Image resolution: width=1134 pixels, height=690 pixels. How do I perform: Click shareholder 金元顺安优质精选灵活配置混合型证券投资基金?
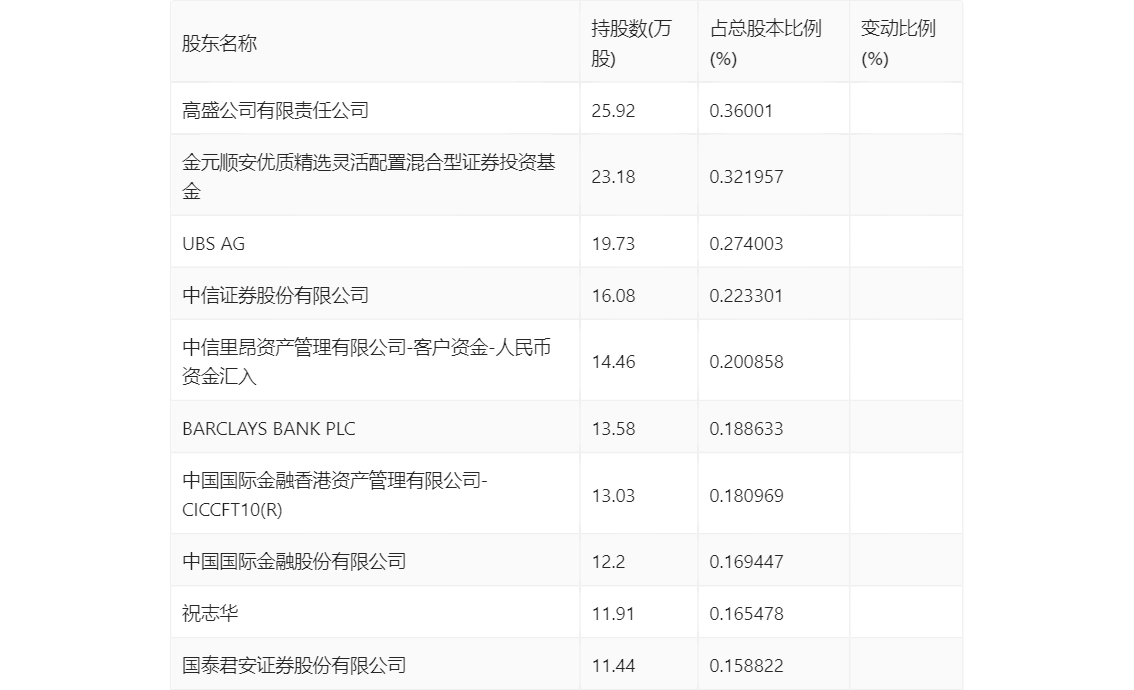pos(369,176)
